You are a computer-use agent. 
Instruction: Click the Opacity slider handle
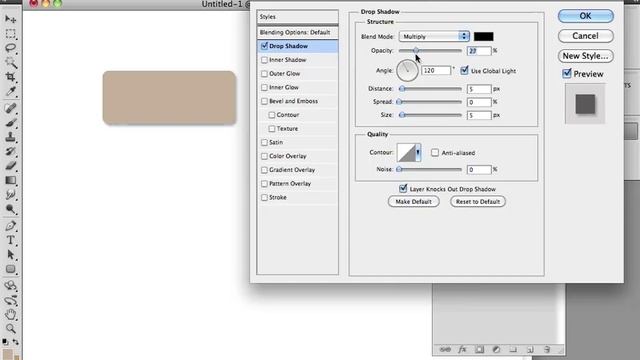[416, 50]
